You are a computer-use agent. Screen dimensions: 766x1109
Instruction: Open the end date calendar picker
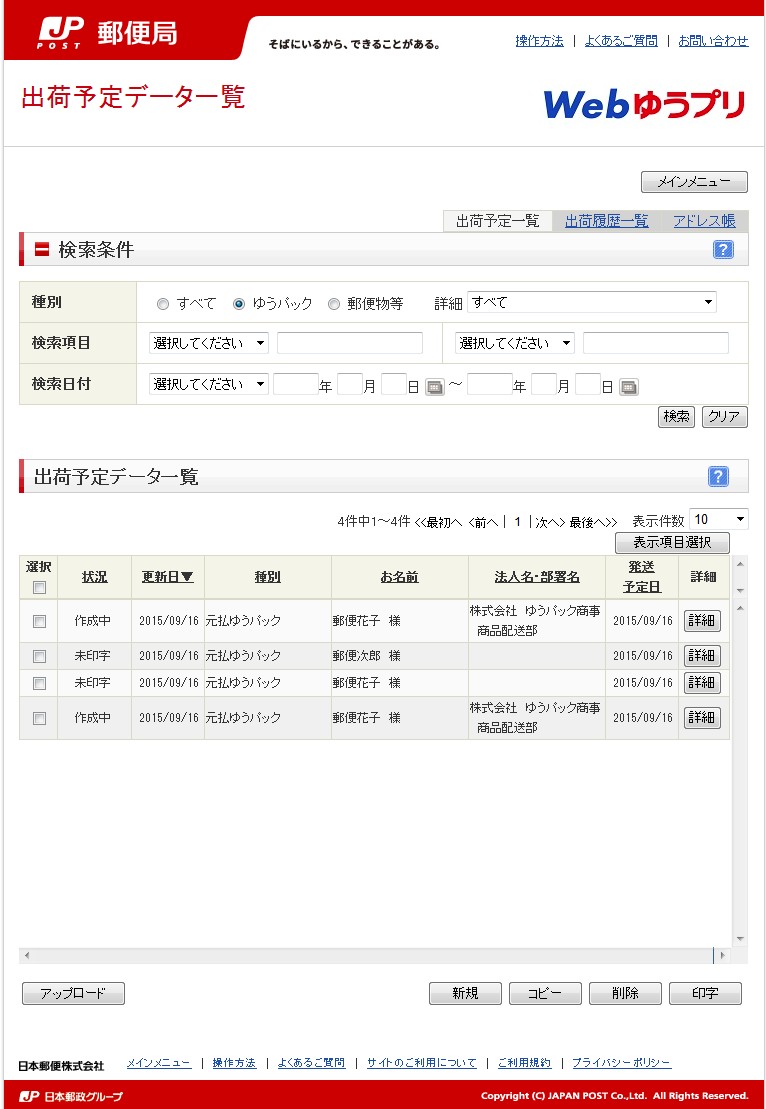pos(628,387)
